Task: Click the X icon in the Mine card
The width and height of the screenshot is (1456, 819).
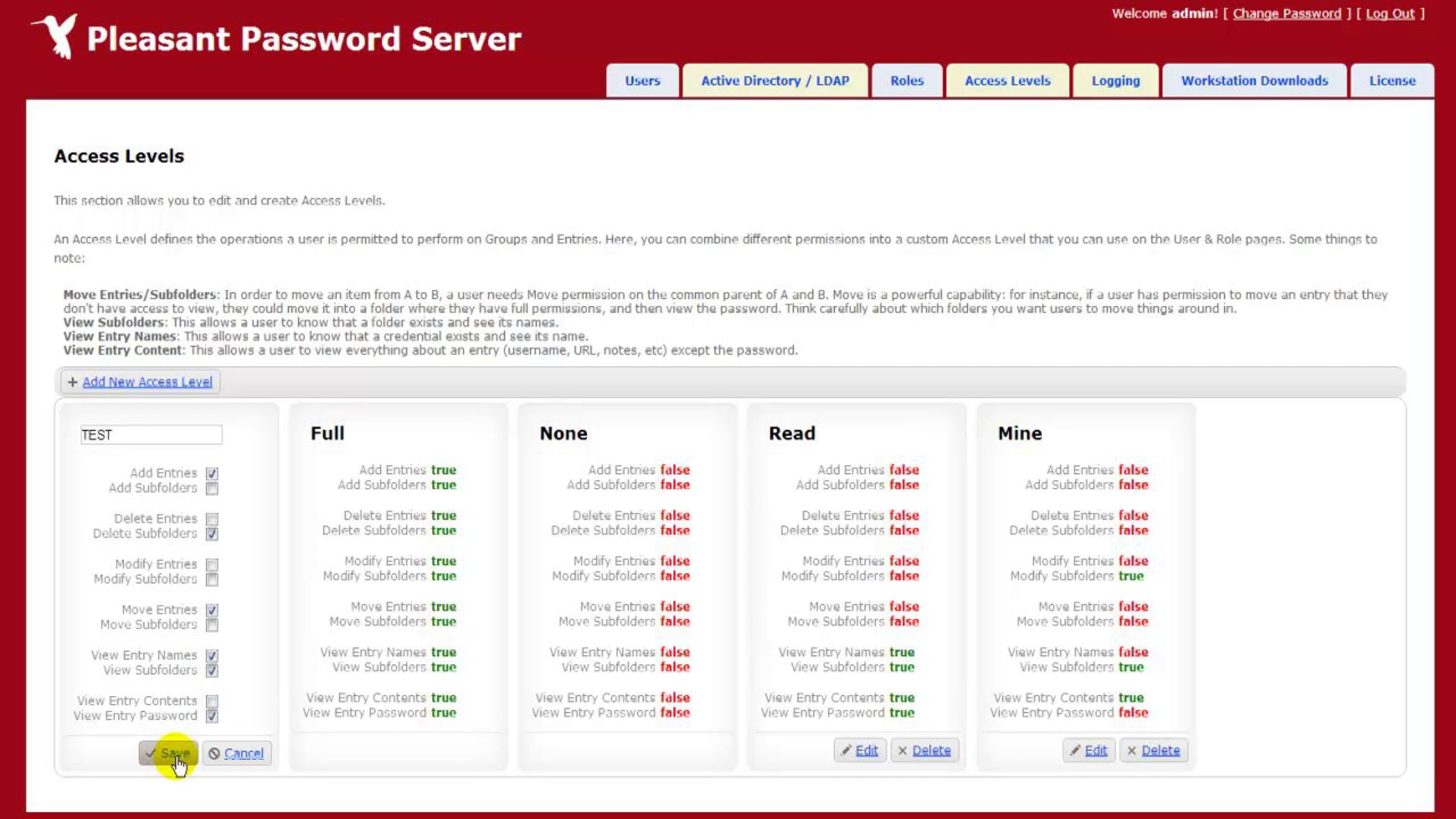Action: 1131,751
